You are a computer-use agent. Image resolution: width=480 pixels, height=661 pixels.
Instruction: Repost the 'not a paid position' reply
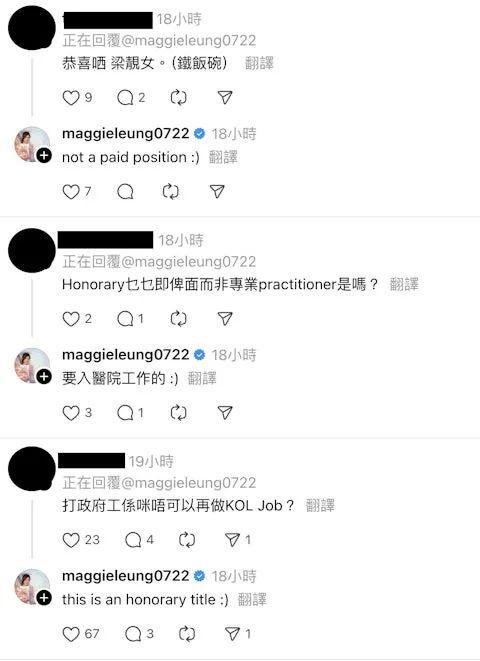171,192
